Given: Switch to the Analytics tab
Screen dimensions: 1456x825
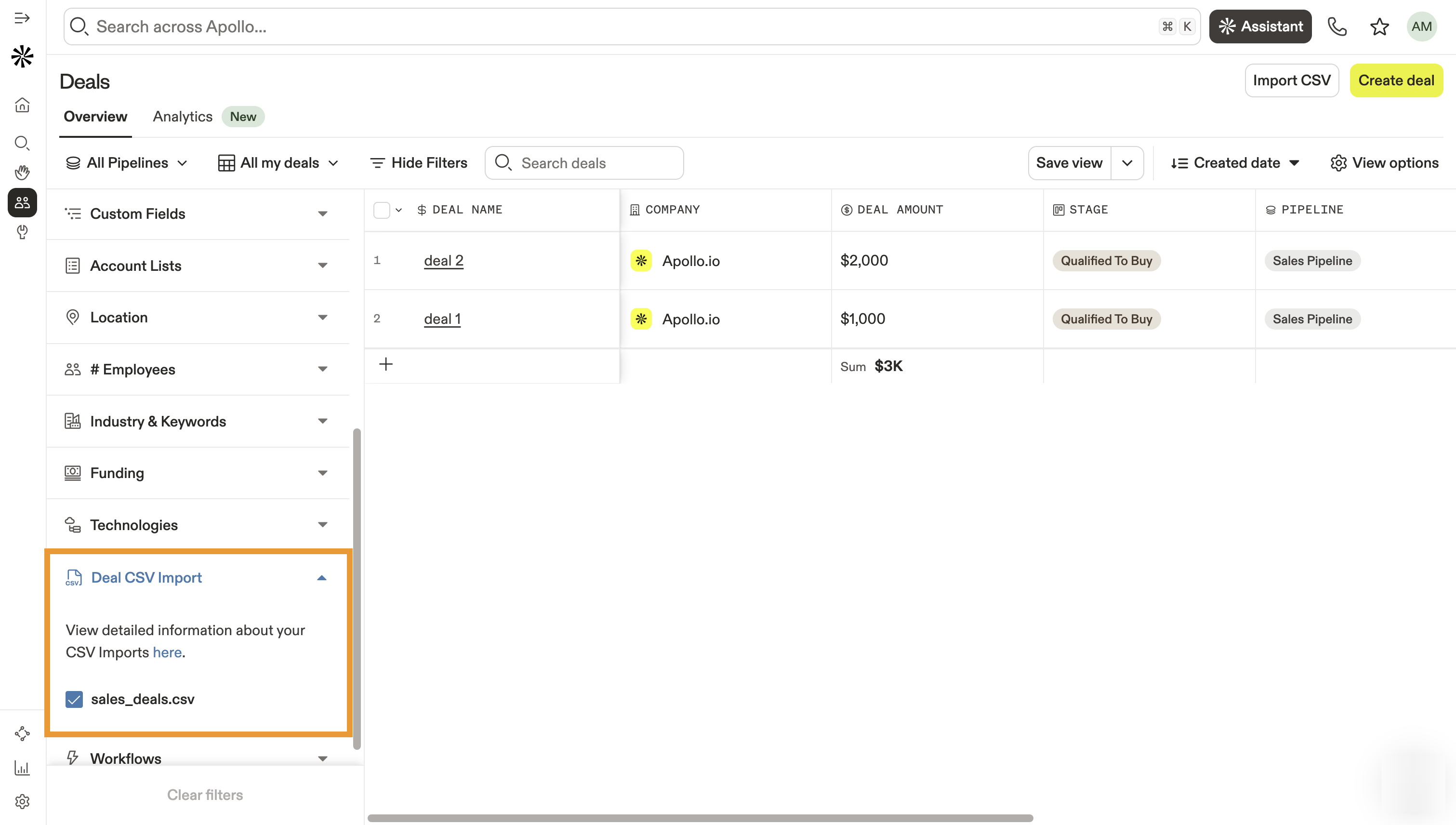Looking at the screenshot, I should click(183, 117).
